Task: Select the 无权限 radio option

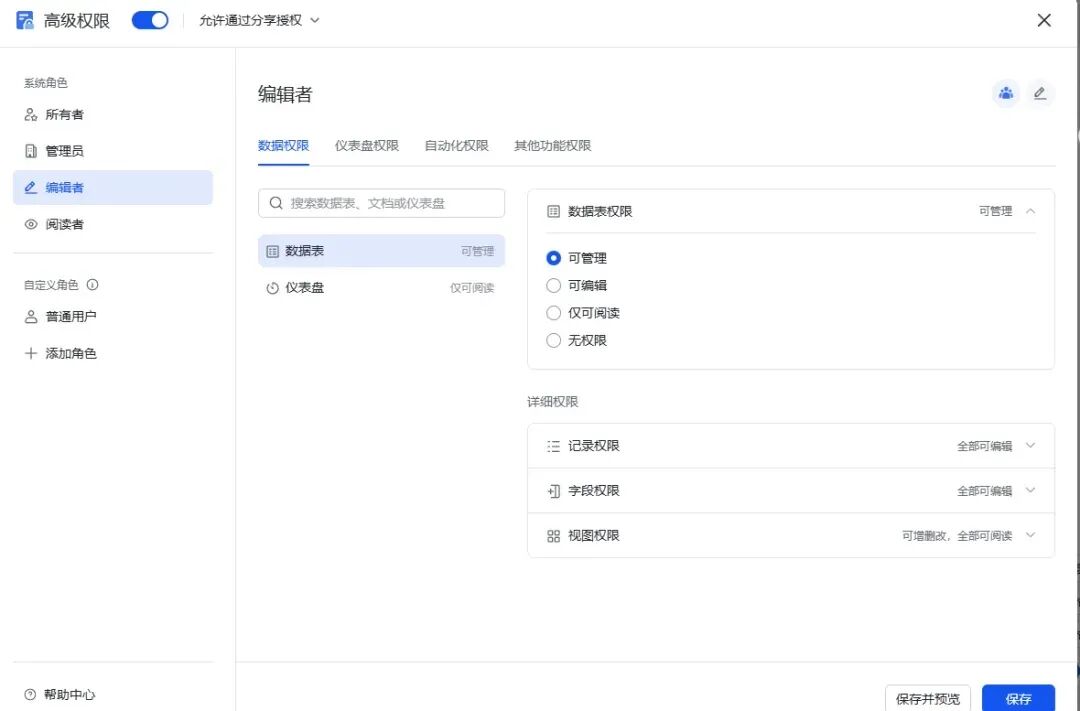Action: click(x=554, y=341)
